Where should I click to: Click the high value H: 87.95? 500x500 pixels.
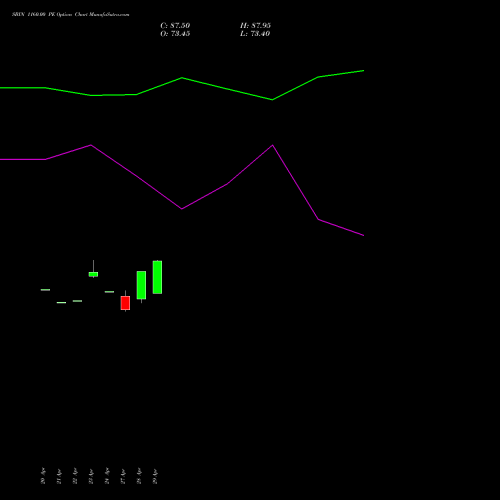pyautogui.click(x=255, y=26)
